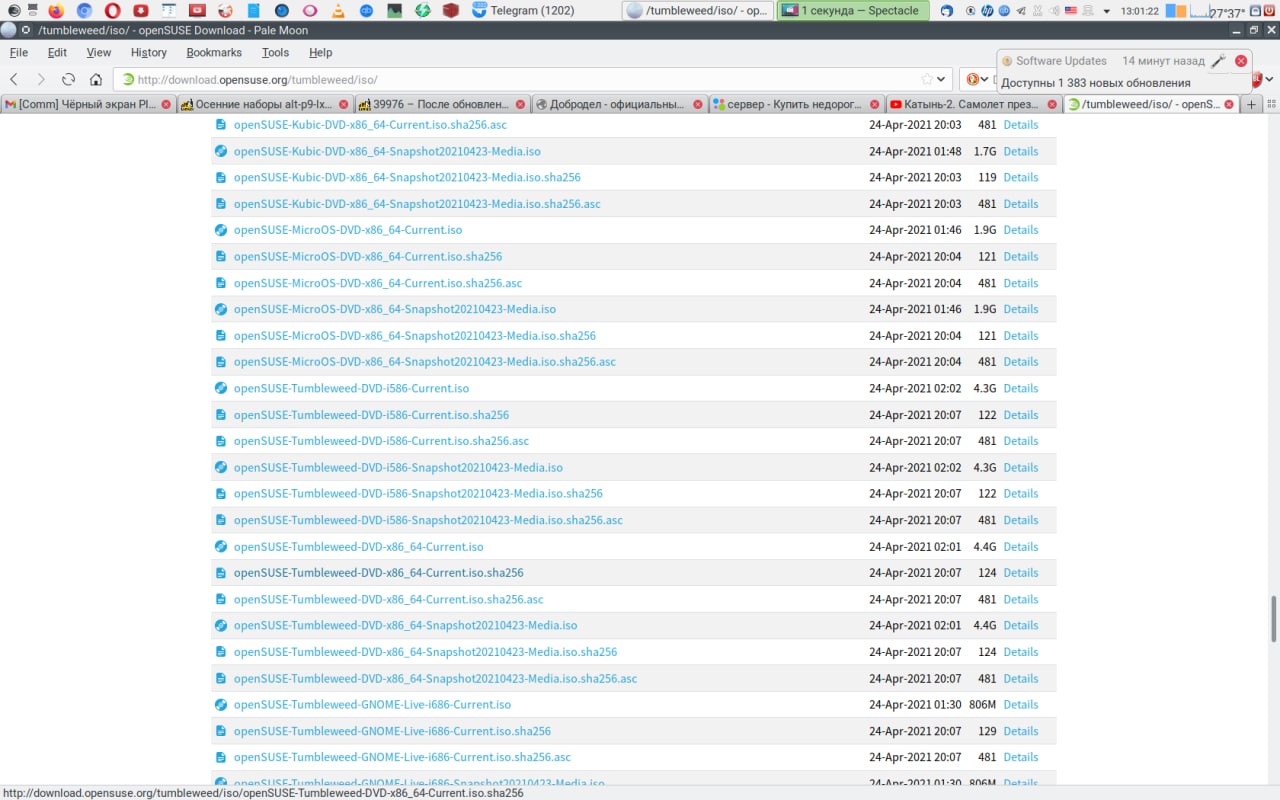Viewport: 1280px width, 800px height.
Task: Switch to the Spectacle taskbar entry
Action: [852, 11]
